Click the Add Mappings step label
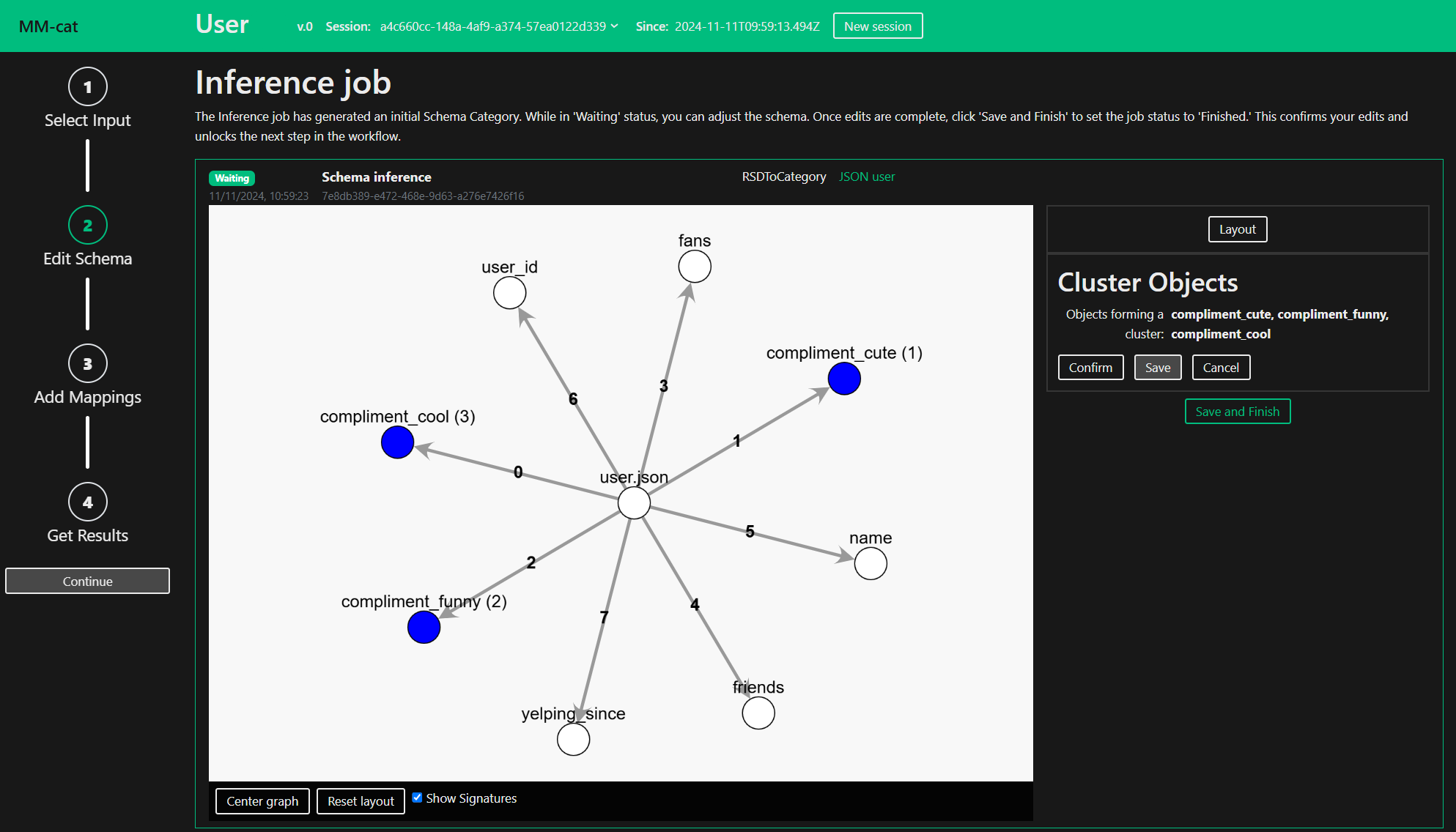Viewport: 1456px width, 832px height. point(88,397)
